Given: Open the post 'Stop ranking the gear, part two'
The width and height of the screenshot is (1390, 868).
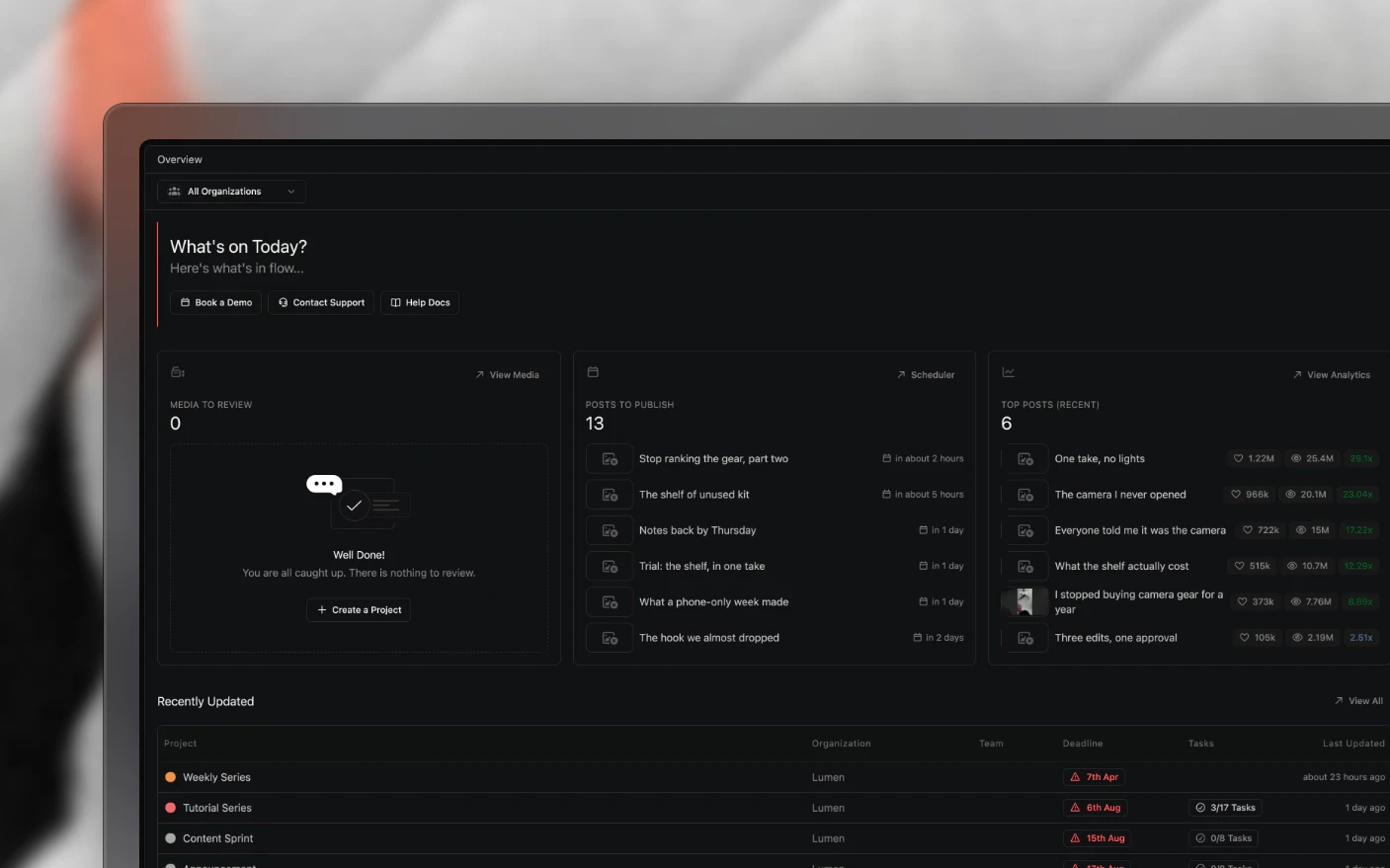Looking at the screenshot, I should (x=713, y=459).
